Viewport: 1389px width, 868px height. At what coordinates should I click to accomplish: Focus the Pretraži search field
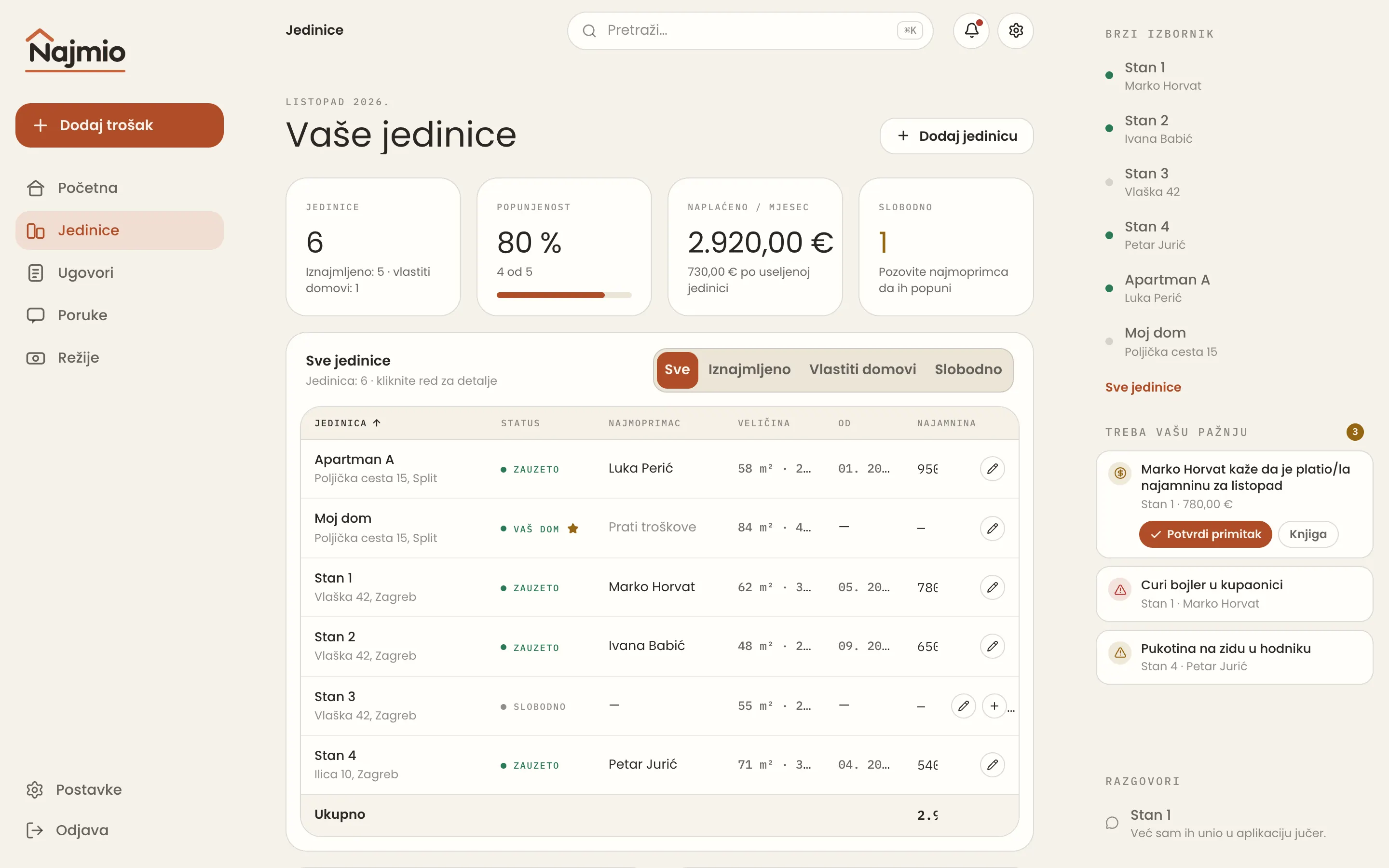pyautogui.click(x=749, y=30)
